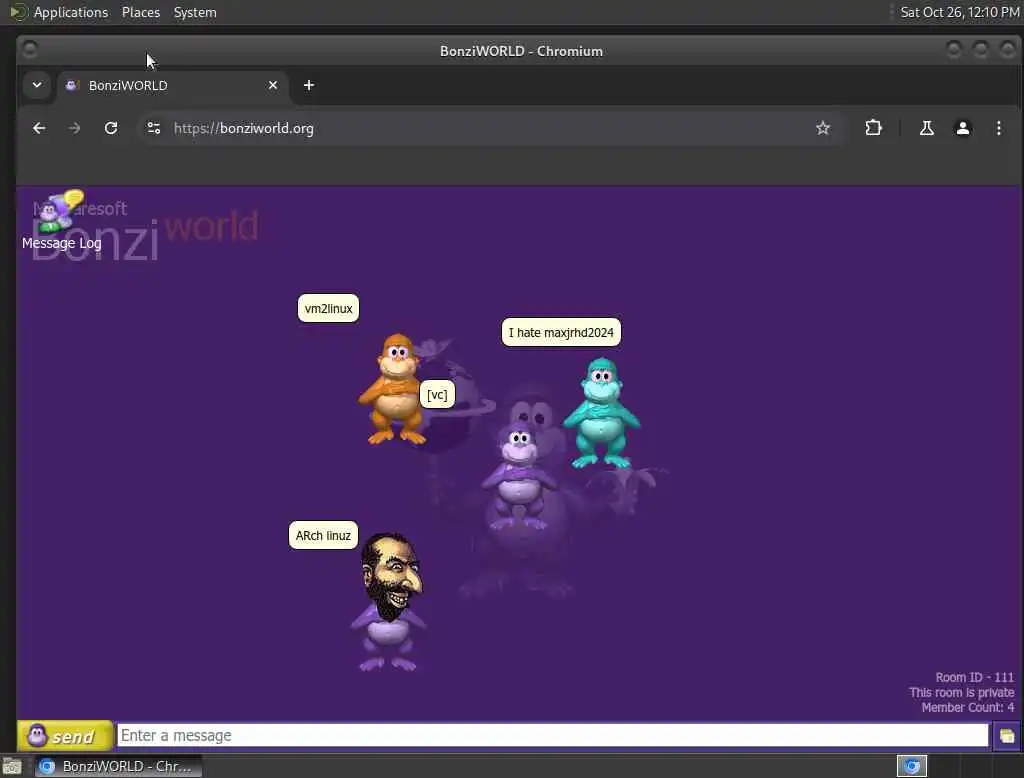
Task: Click the browser forward arrow
Action: [x=74, y=128]
